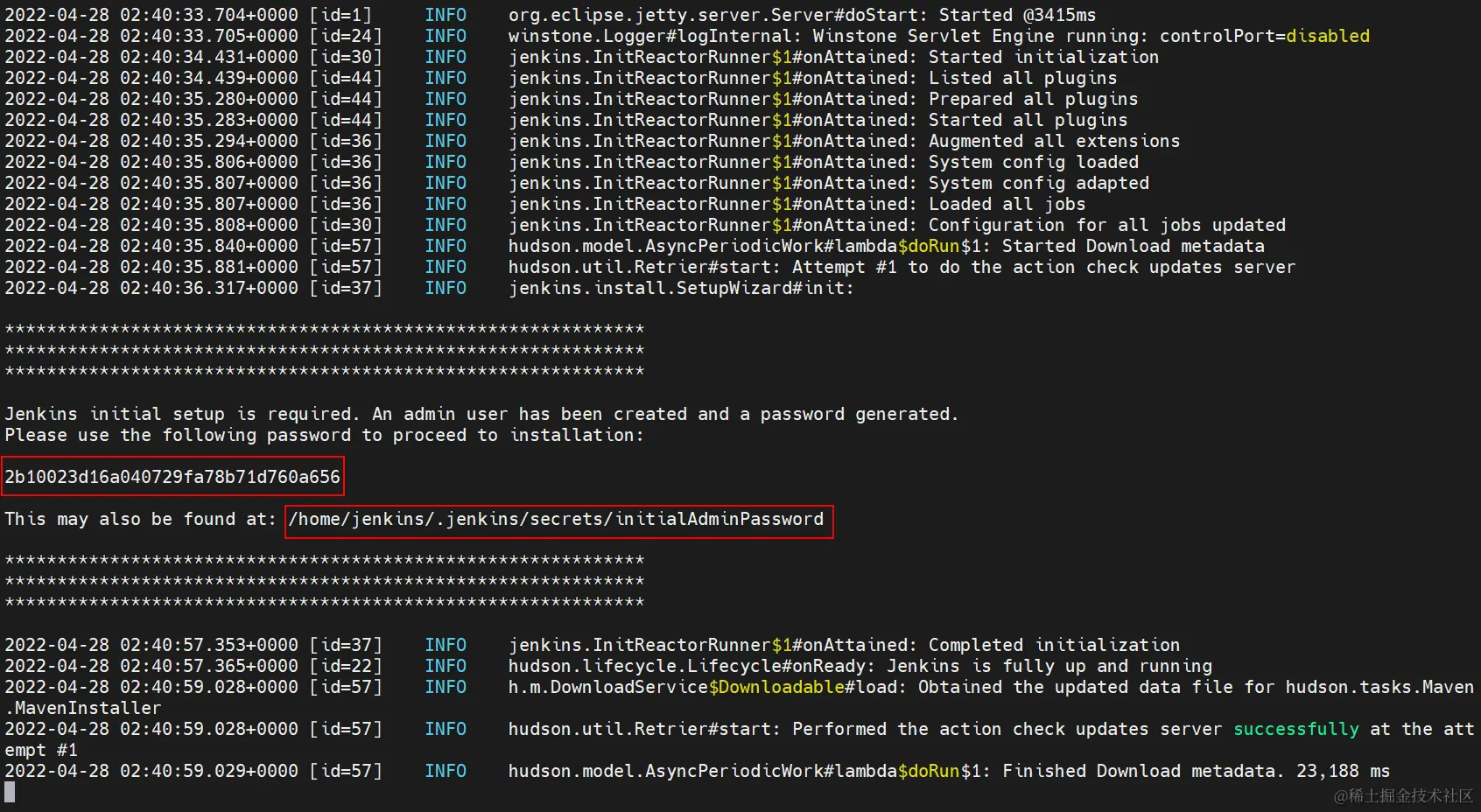The width and height of the screenshot is (1481, 812).
Task: Click the [id=22] thread identifier
Action: (x=346, y=666)
